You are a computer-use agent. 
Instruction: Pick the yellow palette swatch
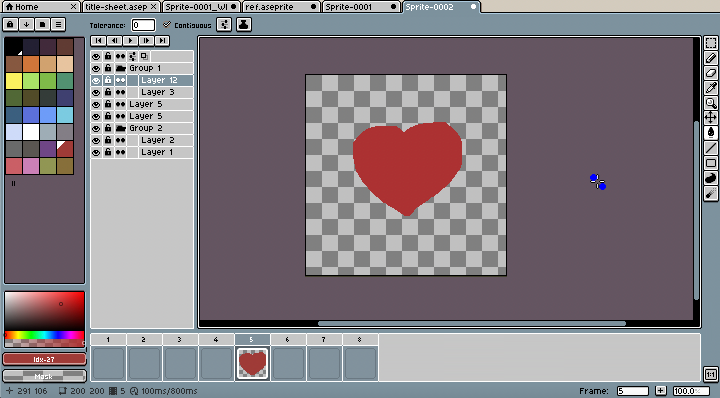[x=14, y=81]
